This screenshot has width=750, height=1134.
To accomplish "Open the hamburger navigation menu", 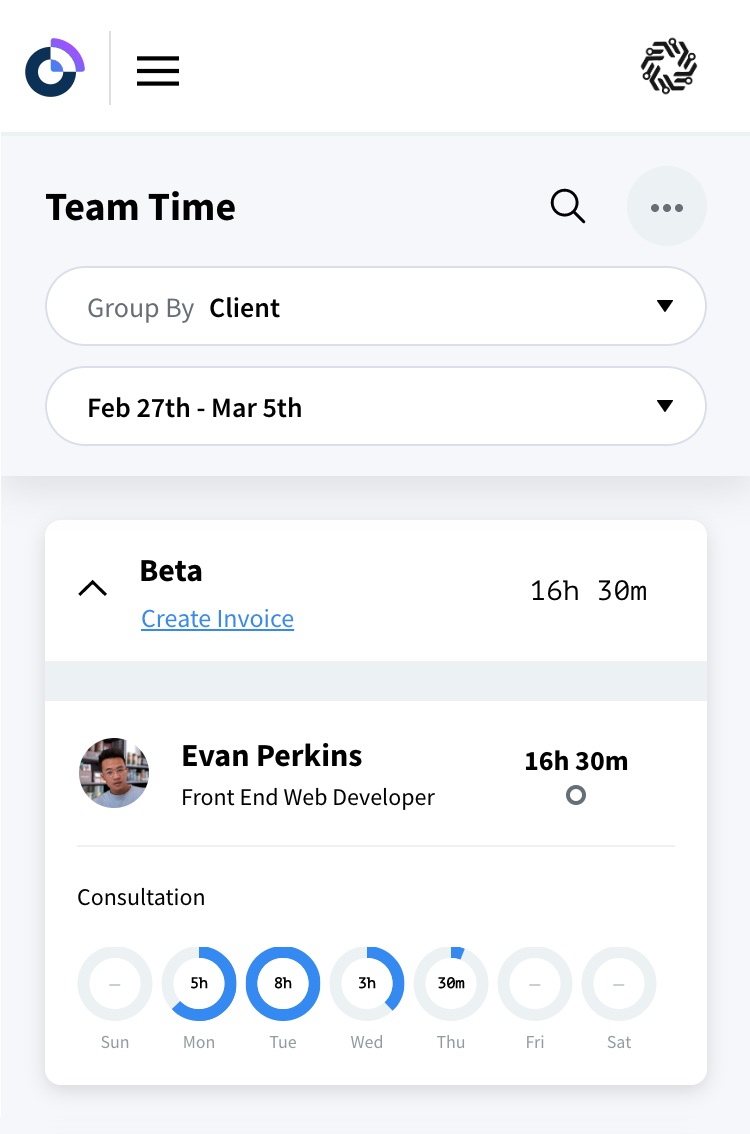I will [158, 70].
